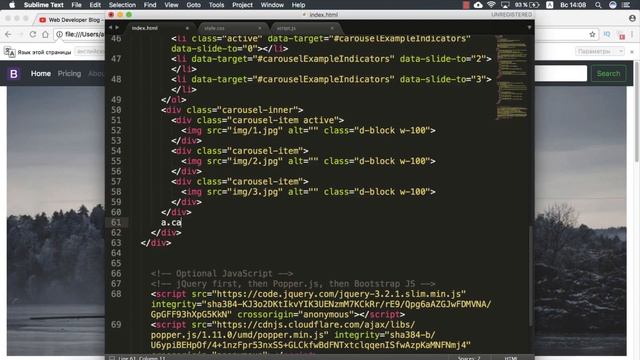640x360 pixels.
Task: Close the script.js tab
Action: [332, 28]
